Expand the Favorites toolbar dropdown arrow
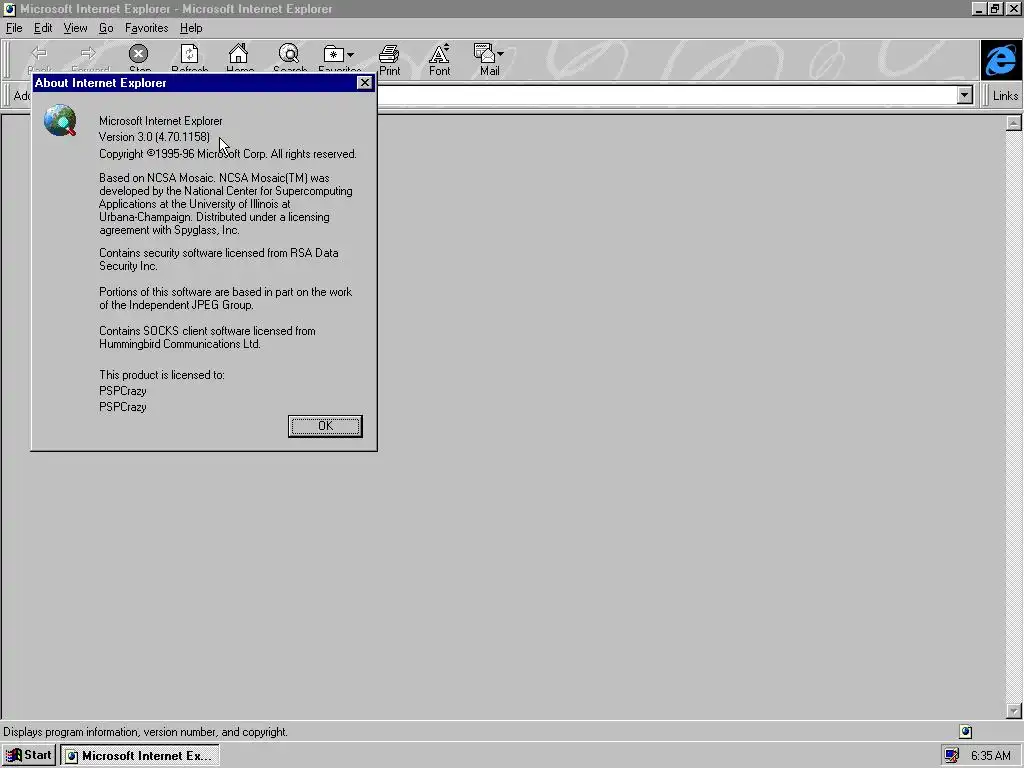 tap(351, 55)
